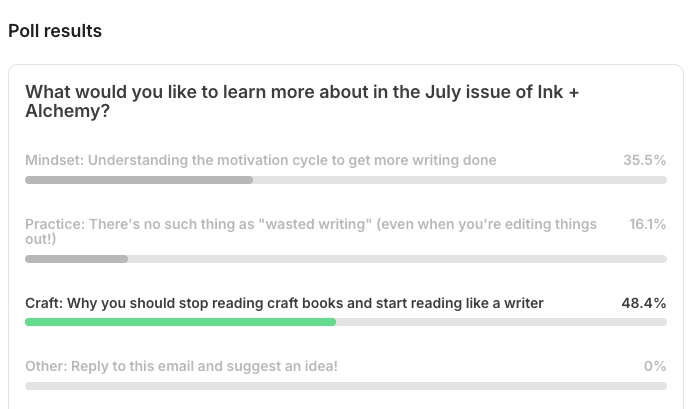Click the 16.1% result percentage
The width and height of the screenshot is (692, 409).
tap(647, 224)
